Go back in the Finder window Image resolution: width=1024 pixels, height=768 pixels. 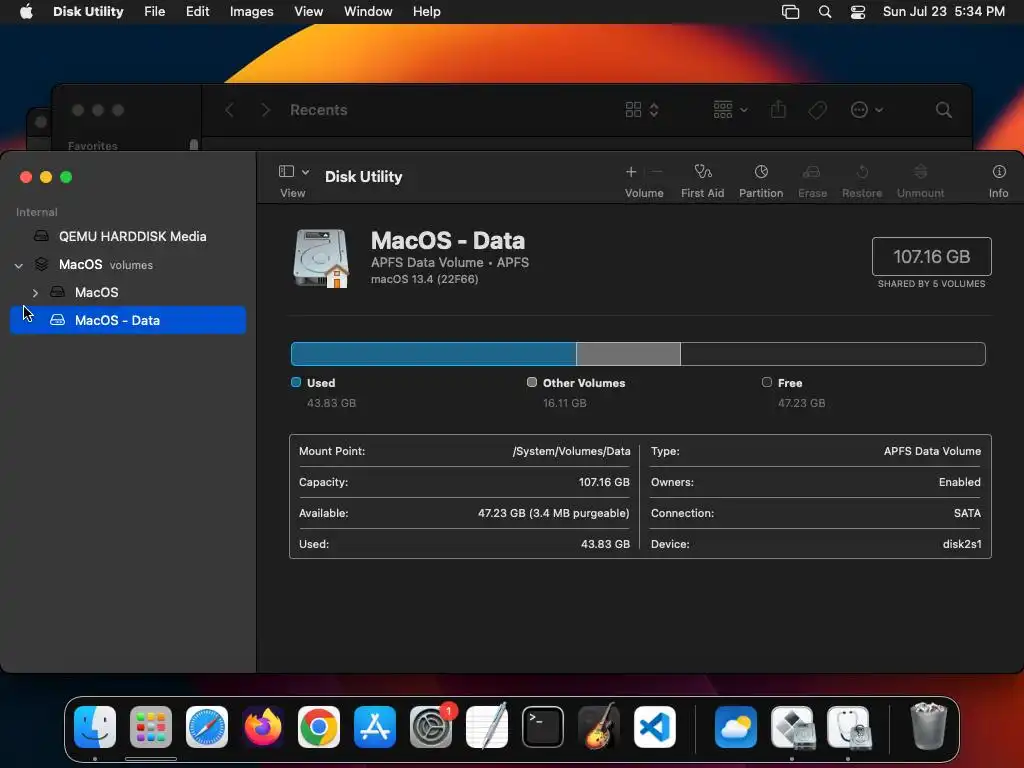click(229, 110)
